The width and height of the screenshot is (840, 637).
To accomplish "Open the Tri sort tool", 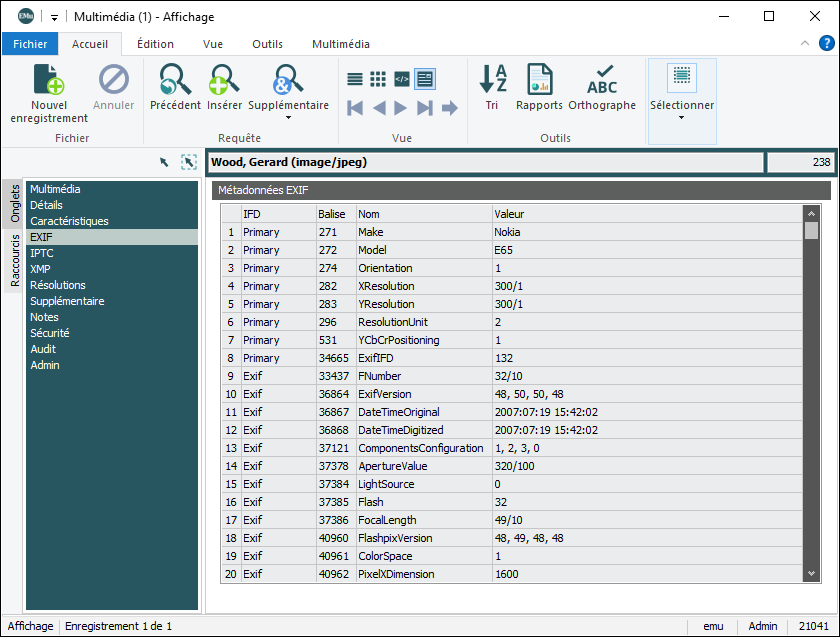I will point(492,80).
